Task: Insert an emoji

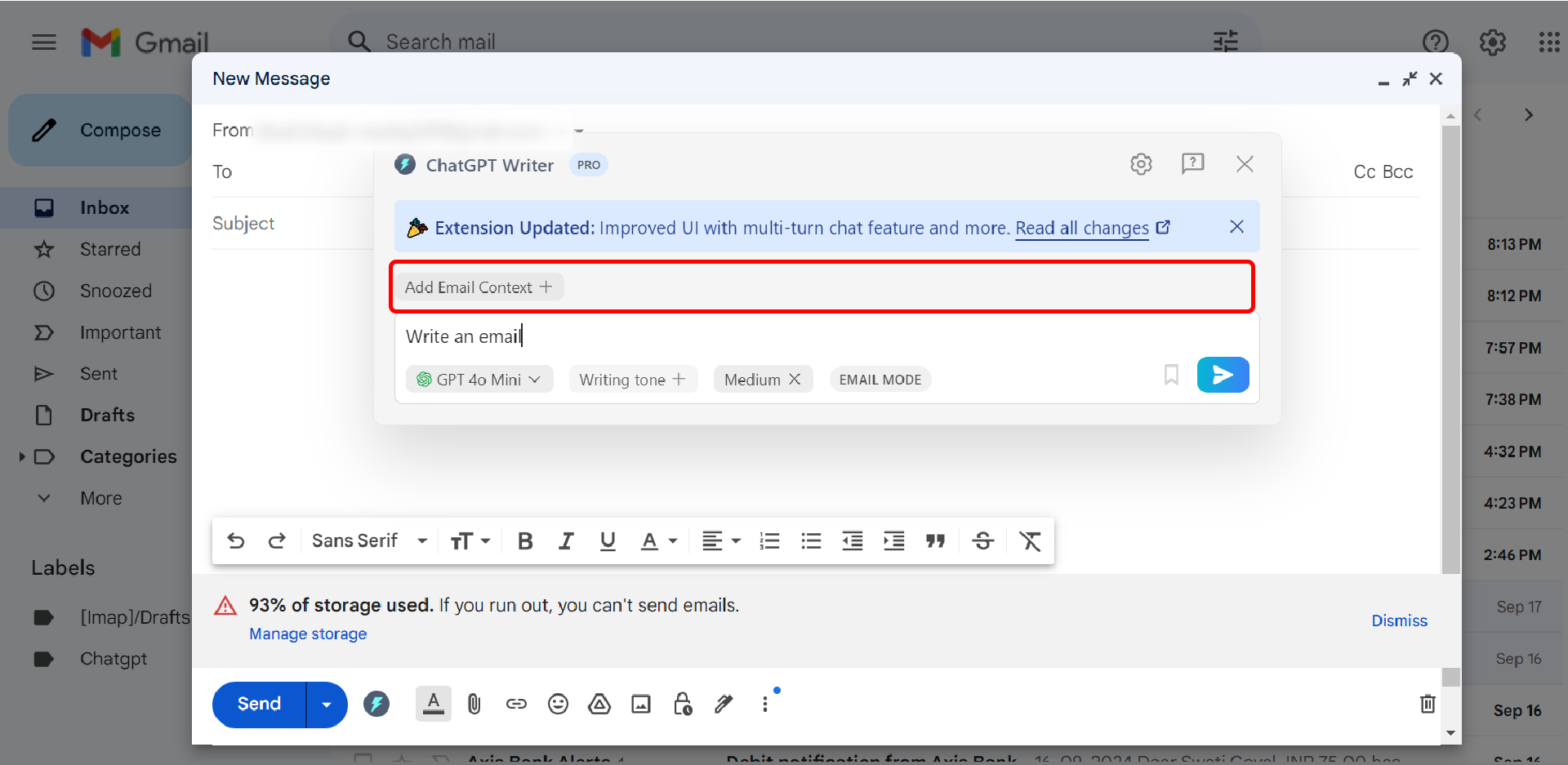Action: tap(558, 704)
